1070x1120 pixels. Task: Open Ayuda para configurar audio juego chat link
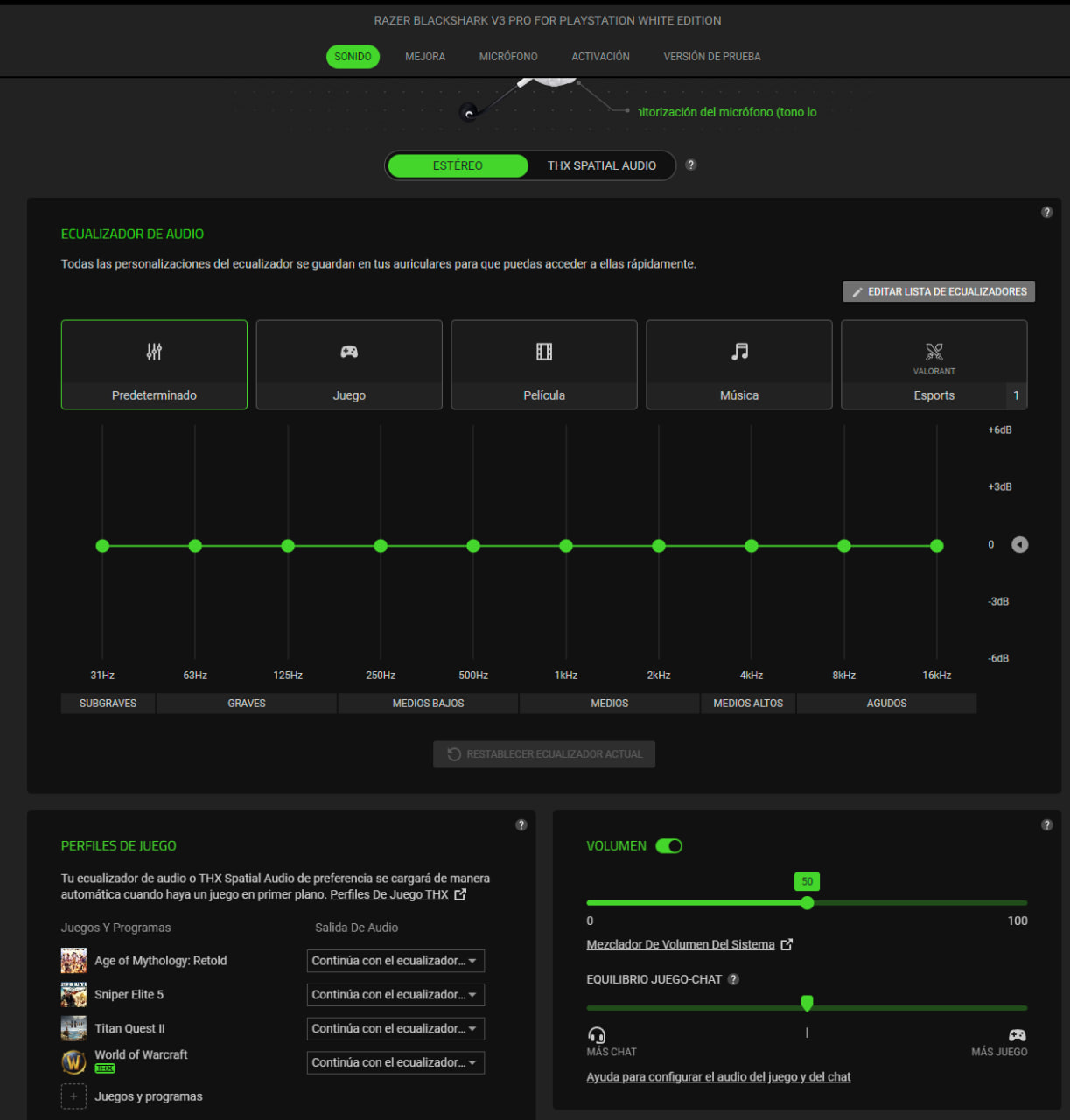pyautogui.click(x=718, y=1077)
